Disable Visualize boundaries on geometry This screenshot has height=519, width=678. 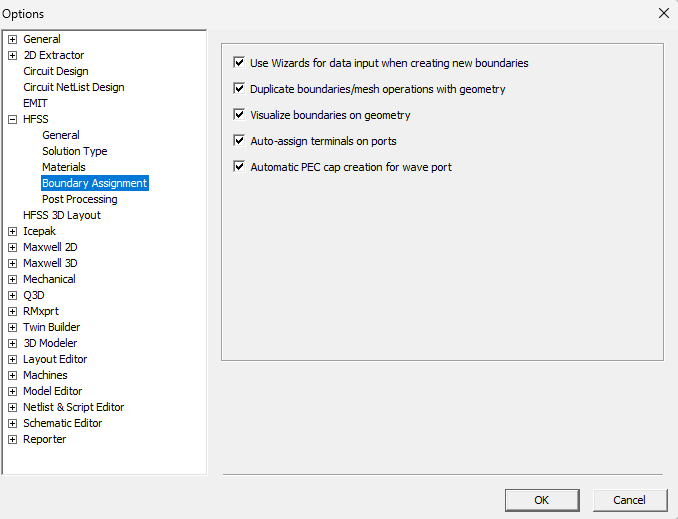tap(239, 115)
